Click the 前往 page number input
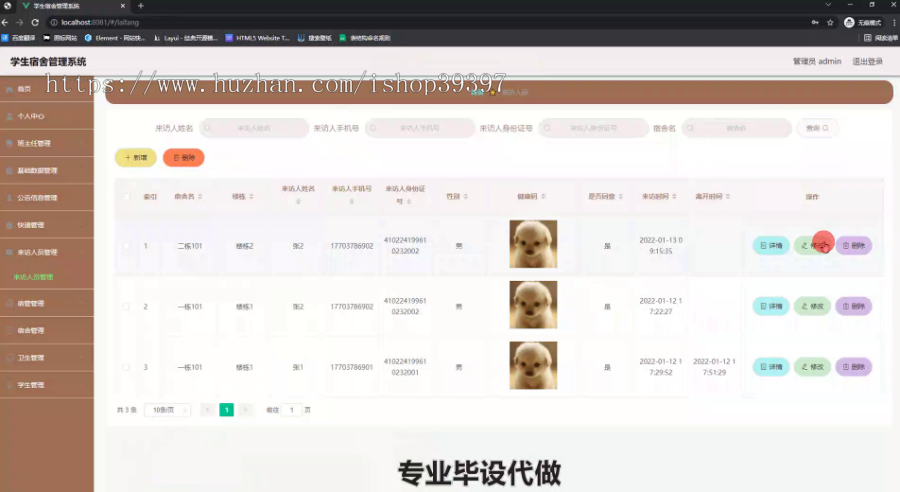Screen dimensions: 900x492 tap(292, 410)
